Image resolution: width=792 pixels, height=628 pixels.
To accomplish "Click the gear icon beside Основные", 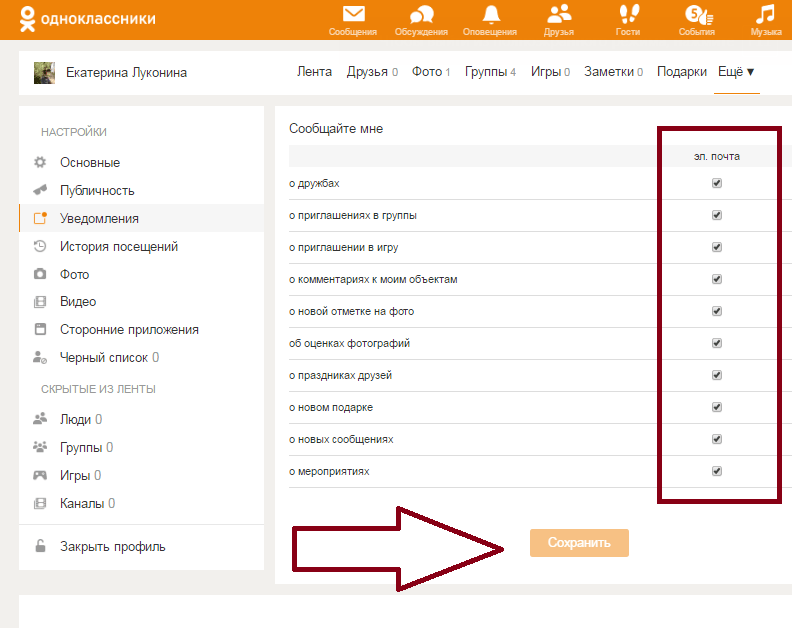I will tap(40, 162).
